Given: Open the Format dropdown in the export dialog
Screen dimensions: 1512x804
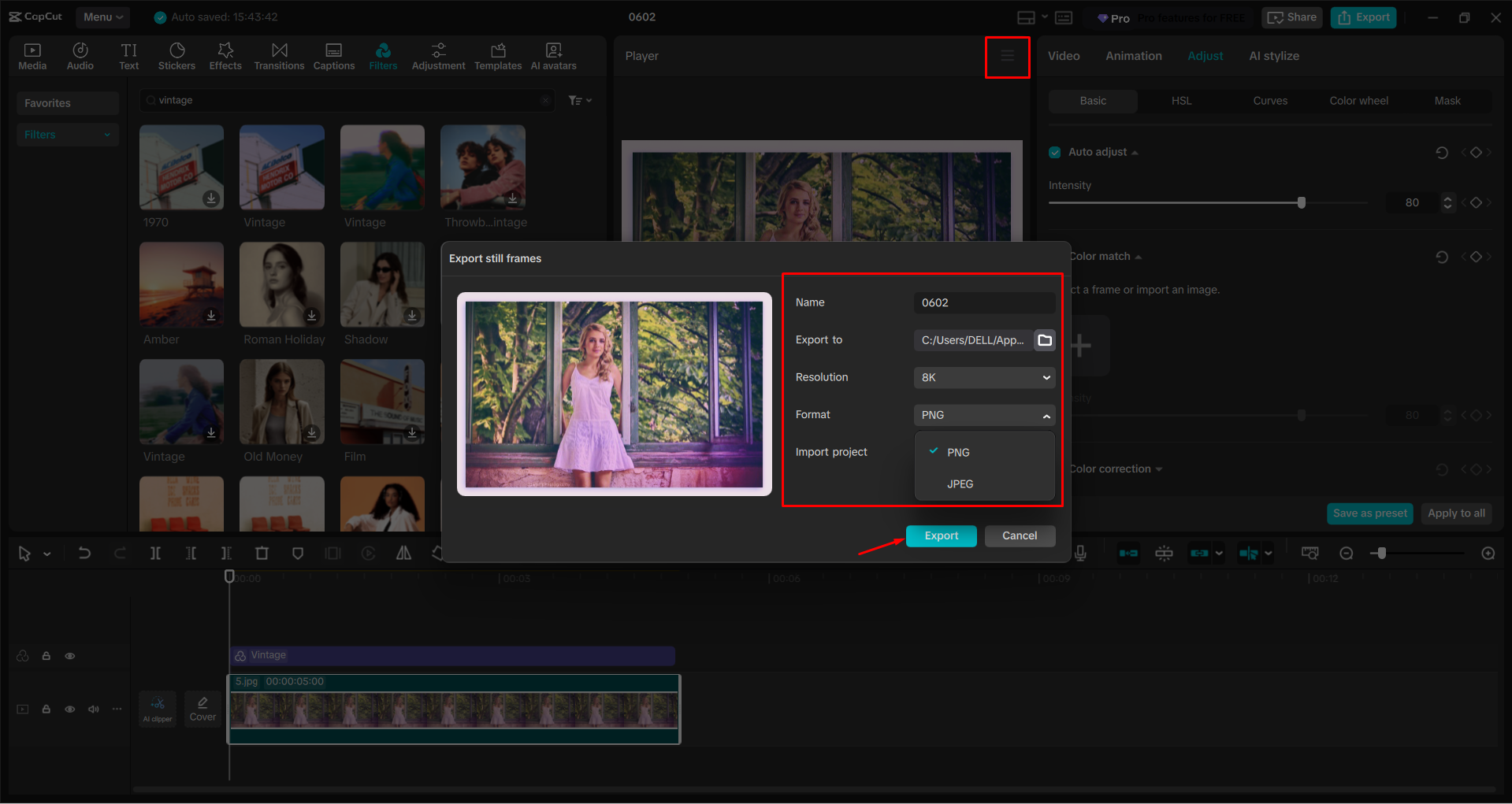Looking at the screenshot, I should 983,414.
